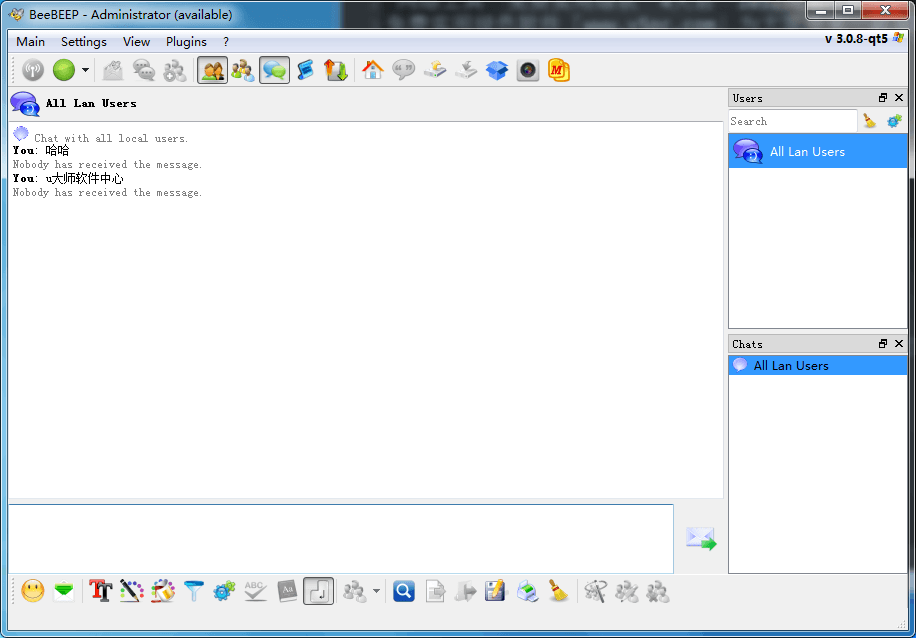This screenshot has height=638, width=916.
Task: Click the house home icon
Action: 373,71
